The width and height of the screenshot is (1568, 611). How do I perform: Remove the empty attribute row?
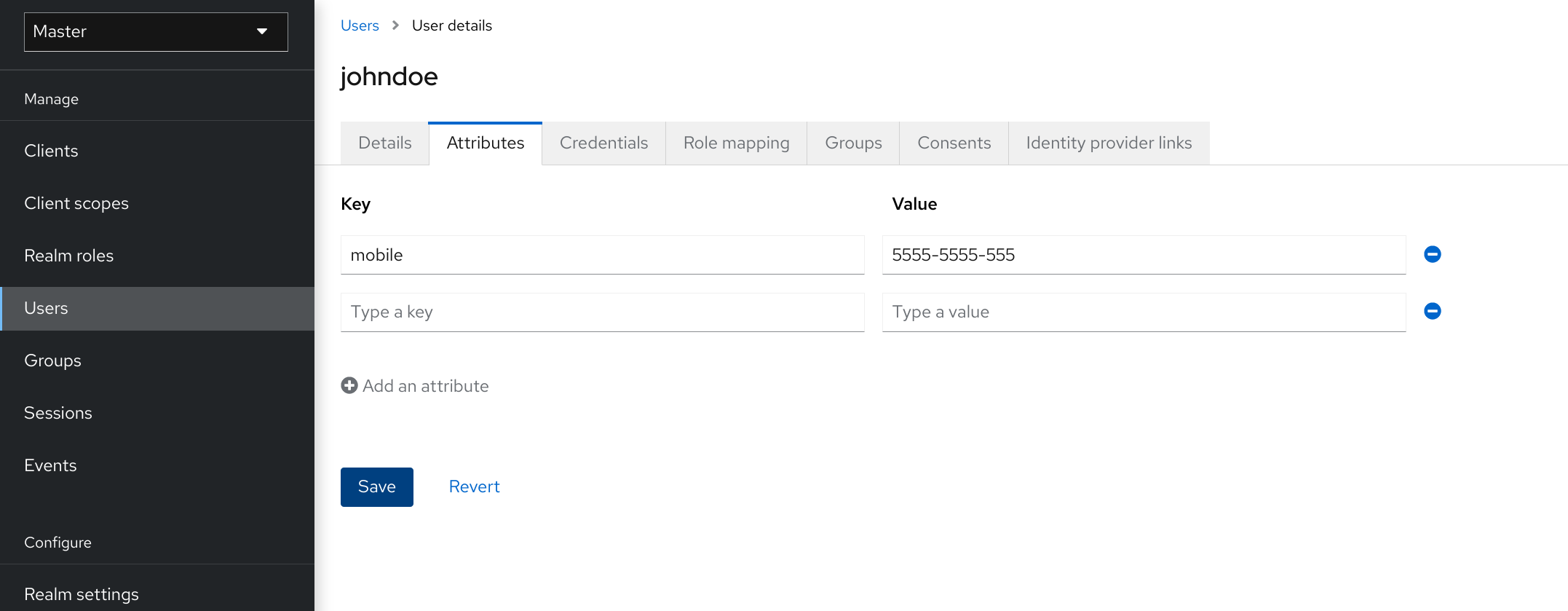tap(1432, 311)
